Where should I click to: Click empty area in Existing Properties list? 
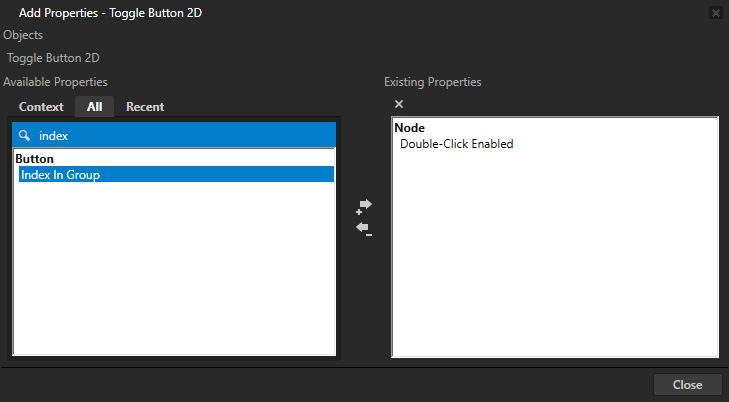pos(555,260)
